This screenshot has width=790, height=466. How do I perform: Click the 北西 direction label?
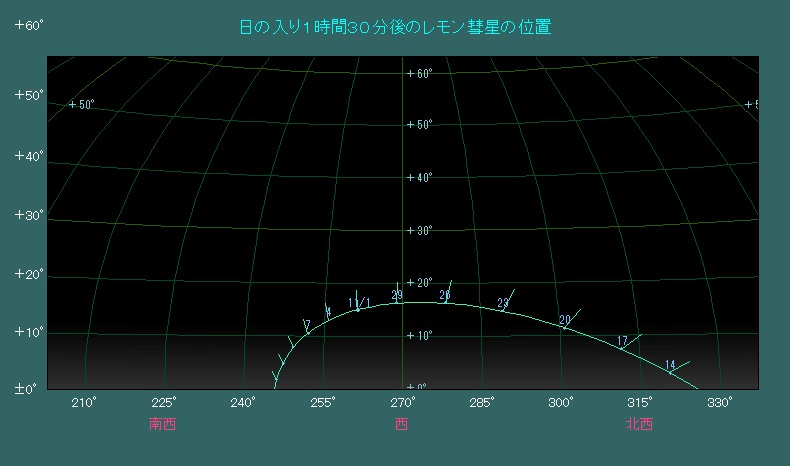click(x=639, y=424)
